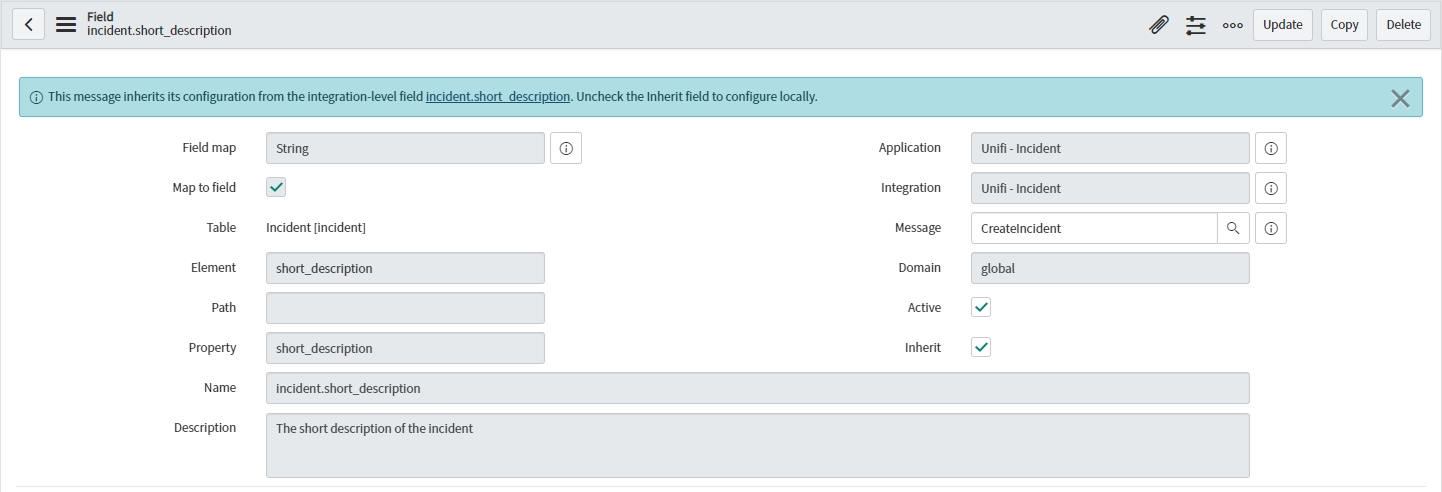Uncheck the Inherit checkbox

click(x=981, y=348)
